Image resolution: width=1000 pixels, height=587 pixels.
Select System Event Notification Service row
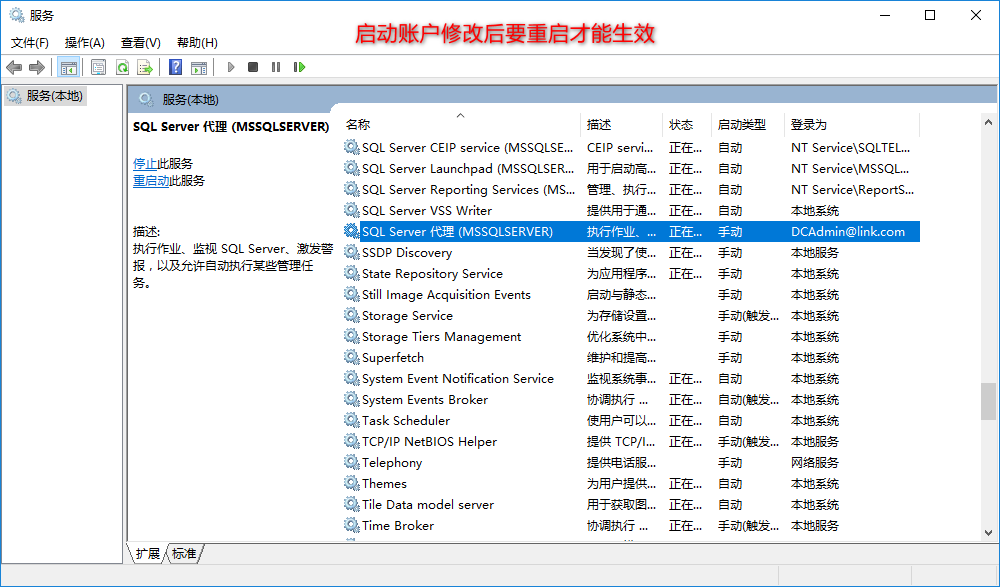(631, 378)
